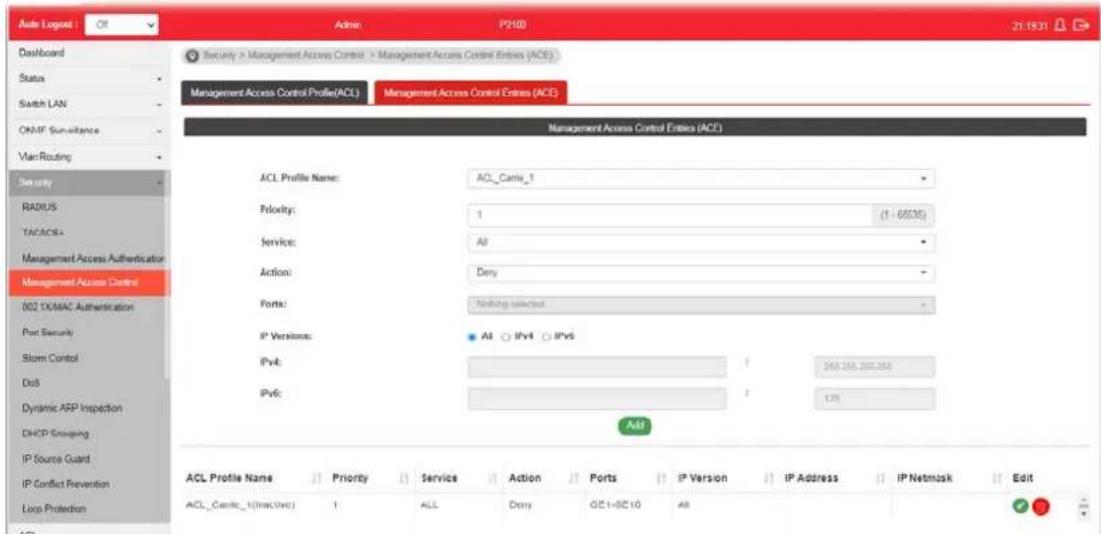Select the IPv6 radio button

point(547,337)
